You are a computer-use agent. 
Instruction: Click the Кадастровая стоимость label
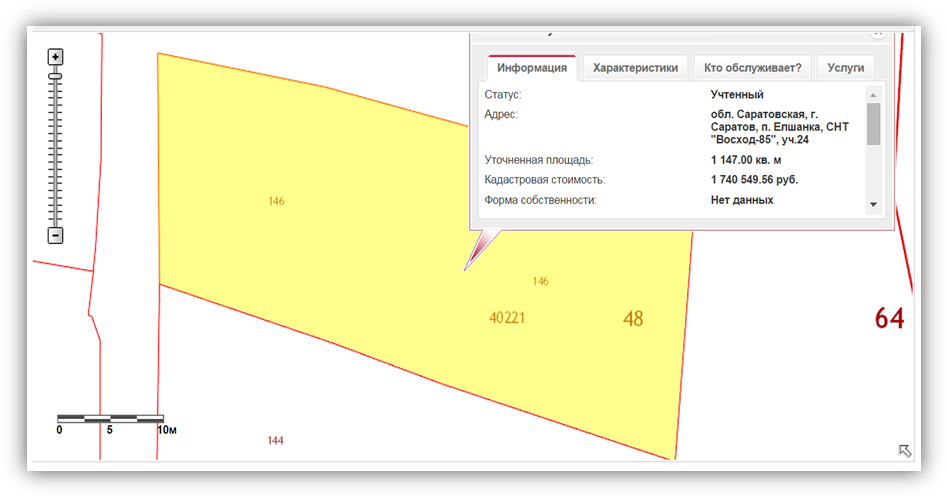click(545, 180)
